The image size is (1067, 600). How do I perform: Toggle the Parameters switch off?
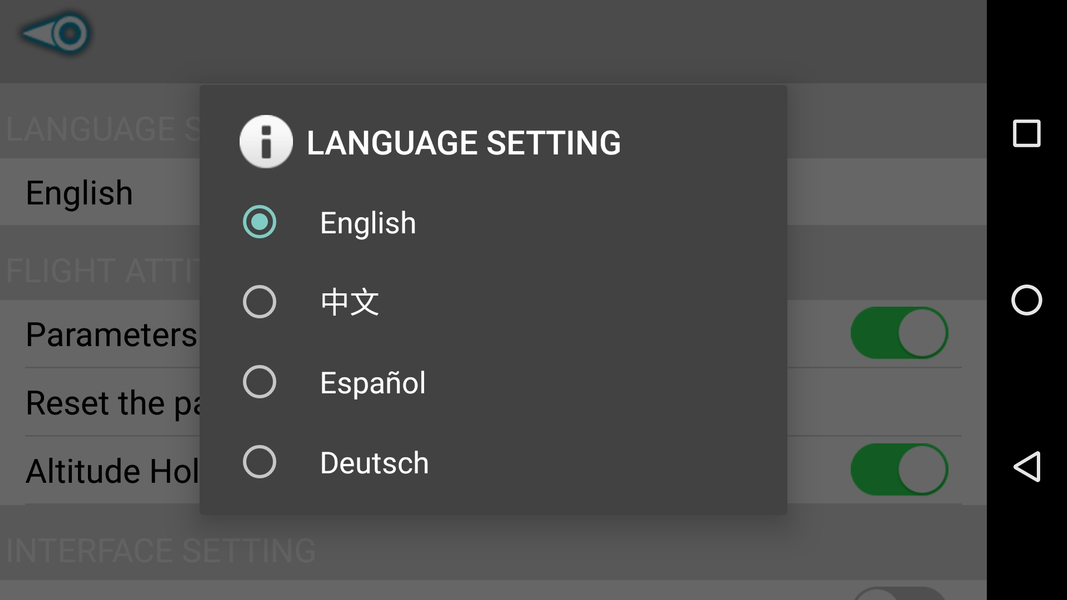coord(898,333)
